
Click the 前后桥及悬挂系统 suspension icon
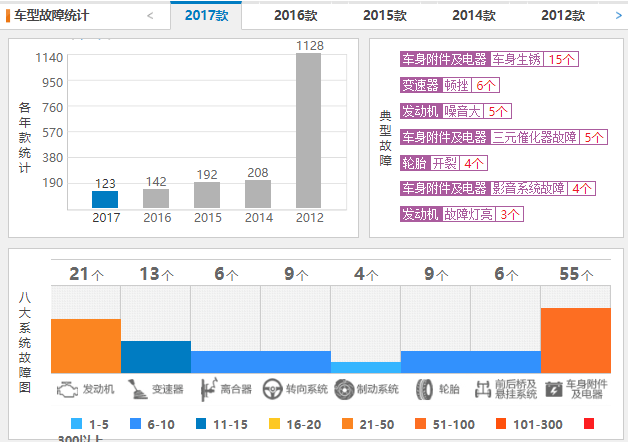483,389
